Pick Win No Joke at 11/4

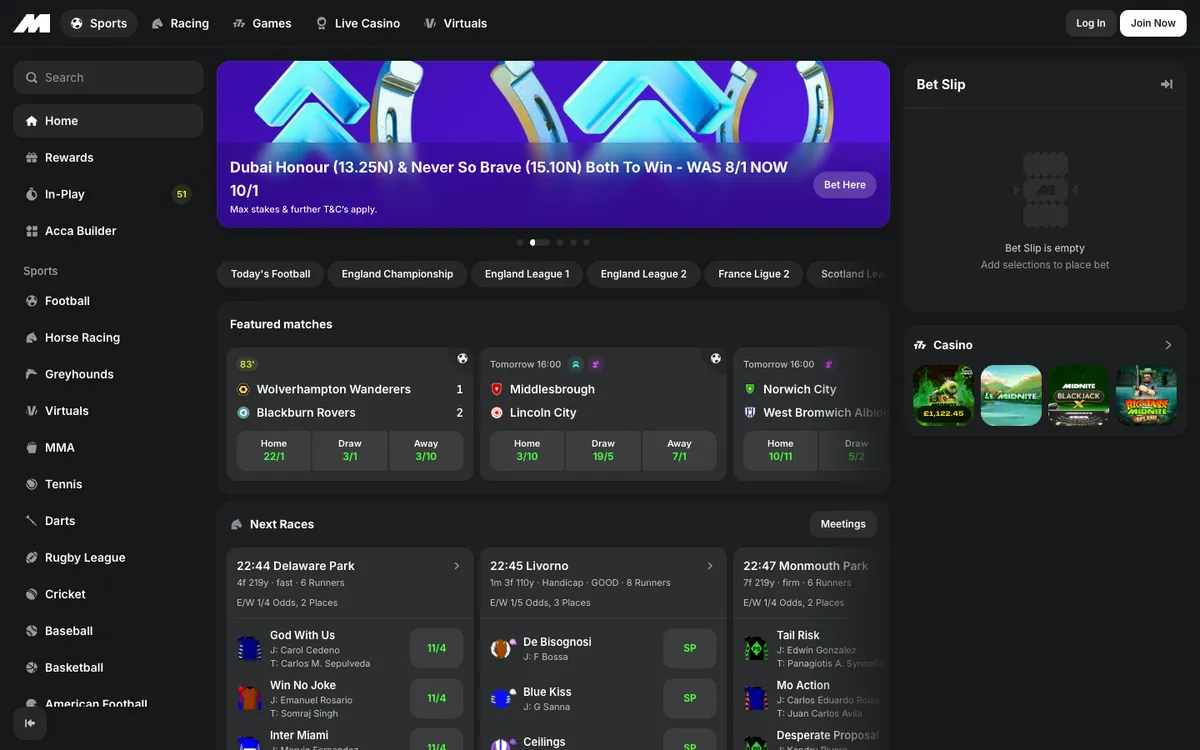point(437,698)
